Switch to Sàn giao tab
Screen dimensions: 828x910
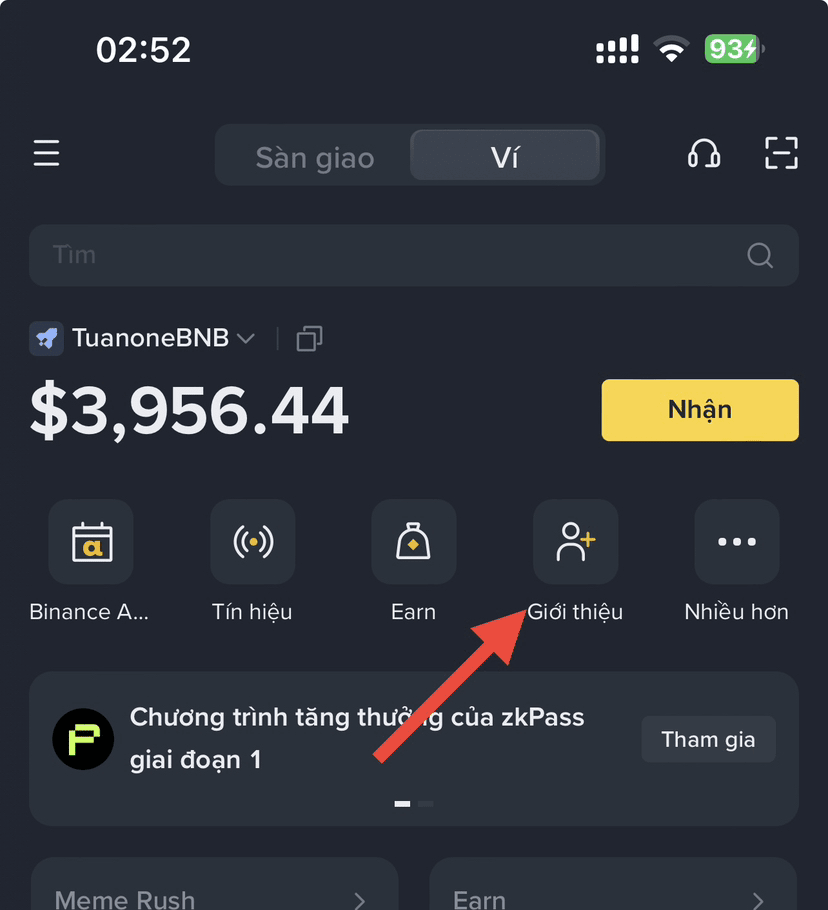(315, 158)
